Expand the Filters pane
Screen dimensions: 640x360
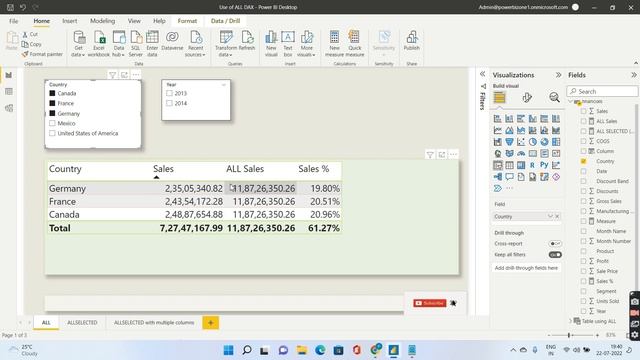pyautogui.click(x=482, y=74)
